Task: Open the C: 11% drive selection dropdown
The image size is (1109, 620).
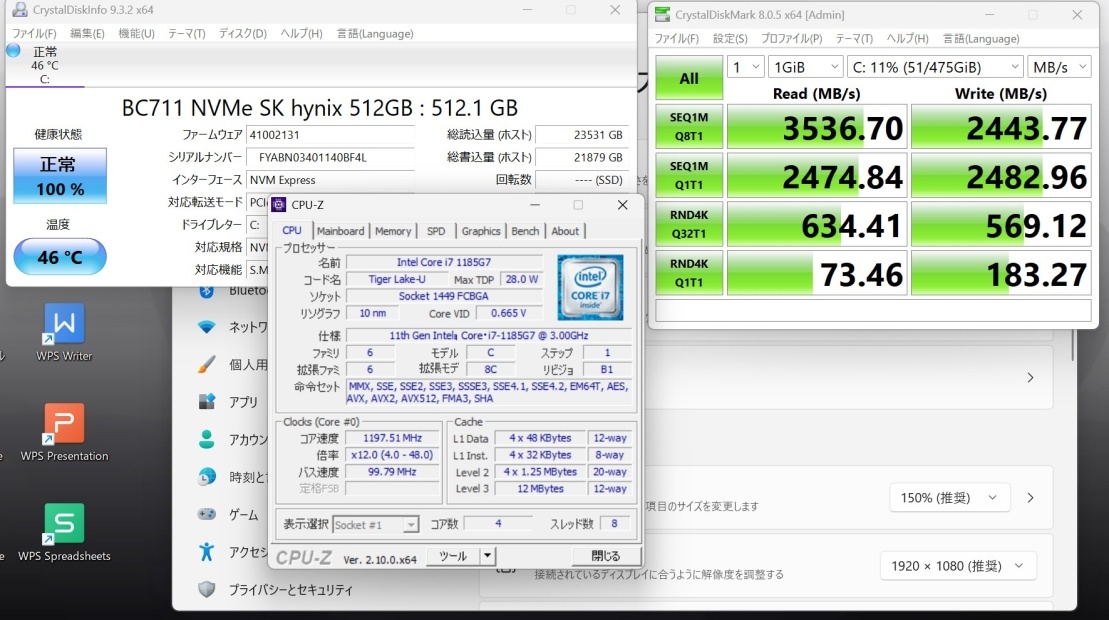Action: click(x=935, y=67)
